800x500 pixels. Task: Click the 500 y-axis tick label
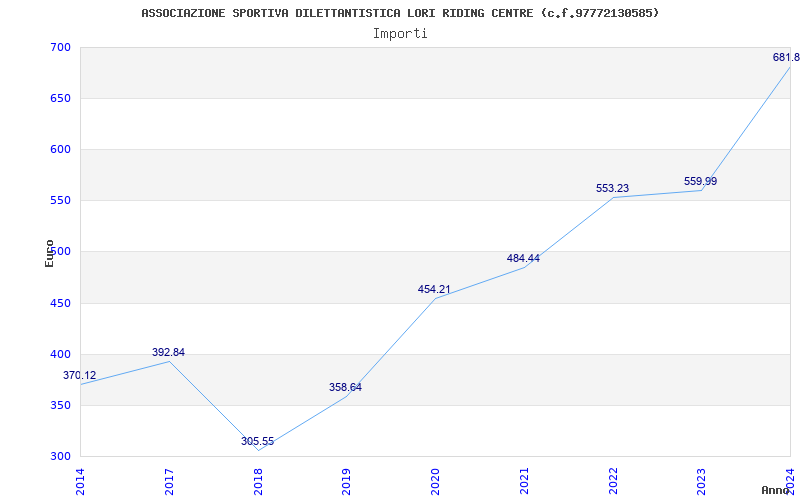click(60, 252)
